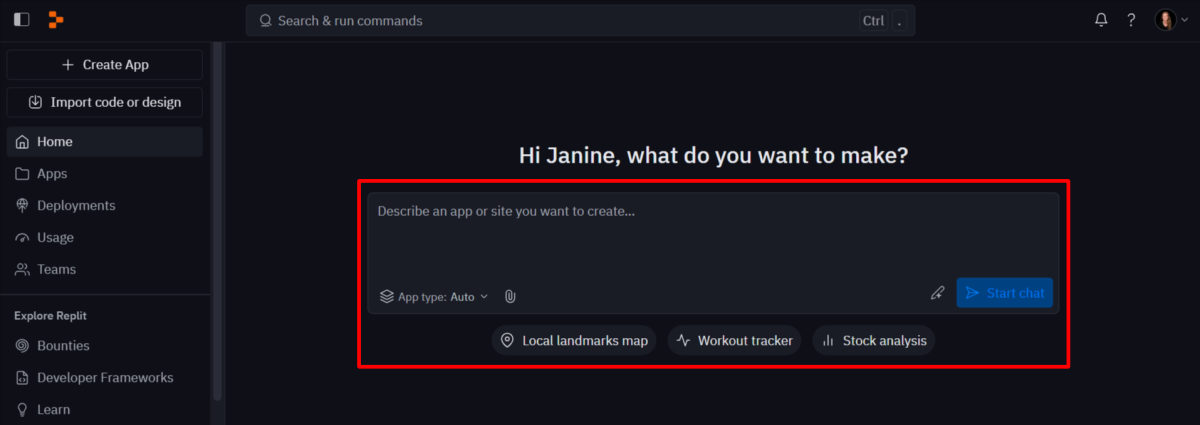Screen dimensions: 1200x425
Task: Open the notifications bell
Action: (x=1101, y=20)
